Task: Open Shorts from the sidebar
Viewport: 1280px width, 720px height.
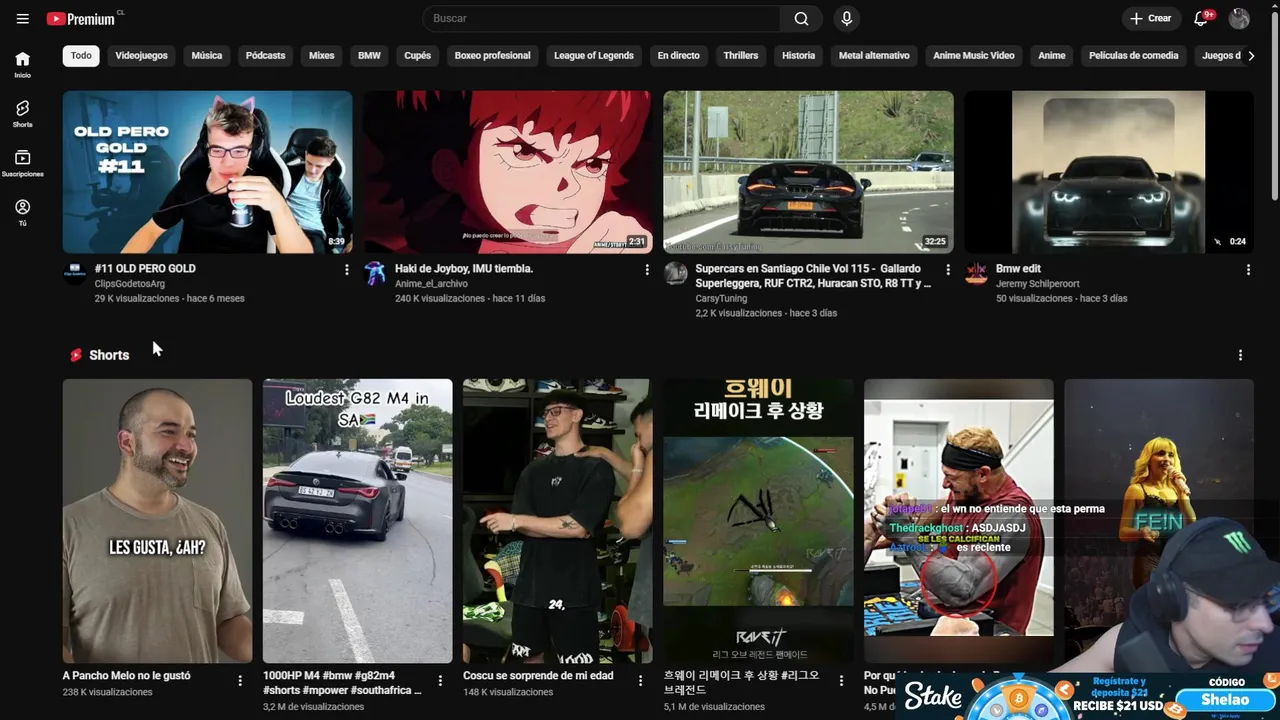Action: 22,114
